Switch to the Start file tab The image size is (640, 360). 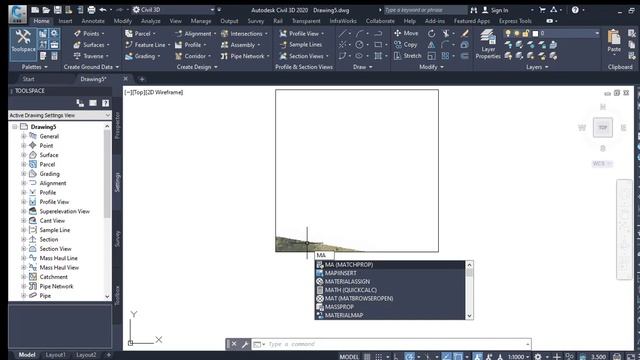coord(29,79)
